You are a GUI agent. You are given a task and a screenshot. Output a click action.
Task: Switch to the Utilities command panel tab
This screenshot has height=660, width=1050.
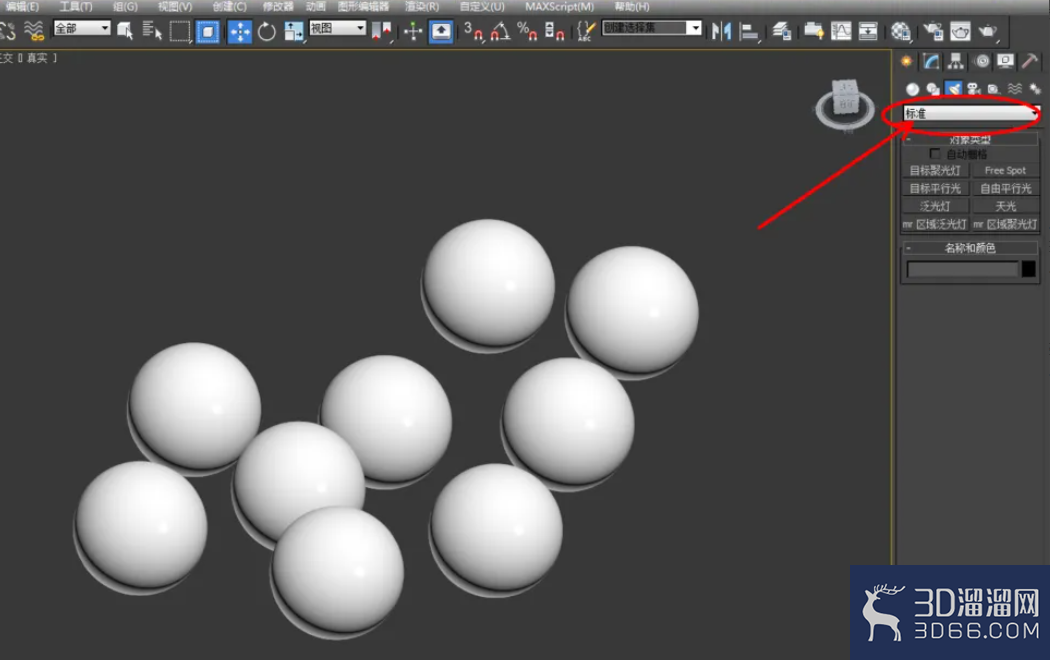1030,62
